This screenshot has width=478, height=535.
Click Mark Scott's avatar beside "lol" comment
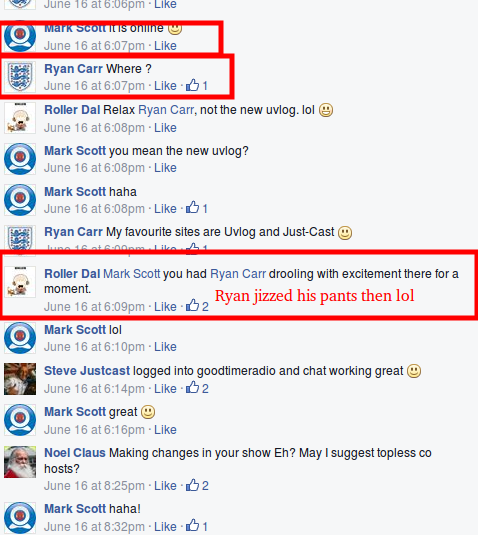20,338
